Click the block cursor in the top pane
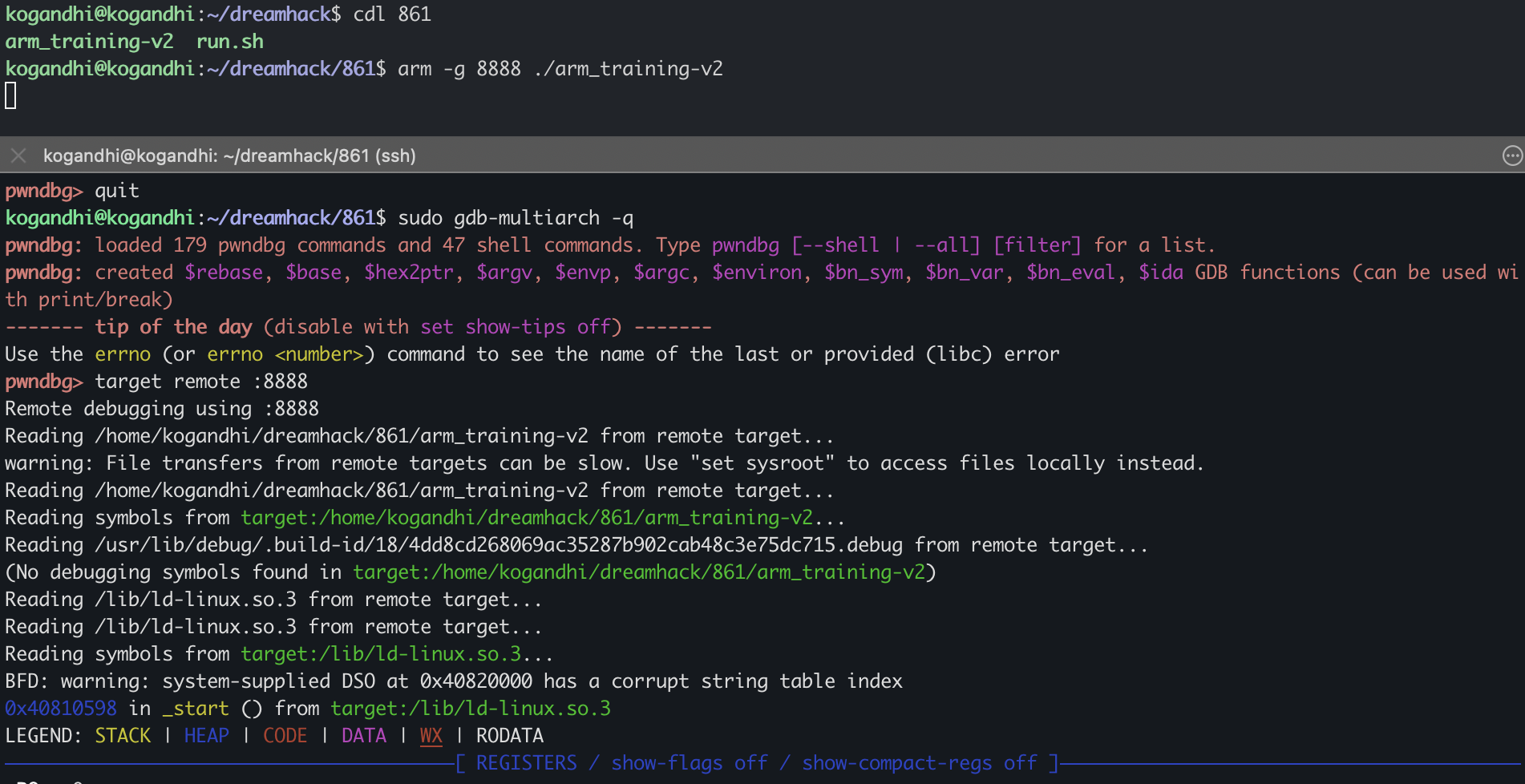Image resolution: width=1525 pixels, height=784 pixels. [x=10, y=96]
